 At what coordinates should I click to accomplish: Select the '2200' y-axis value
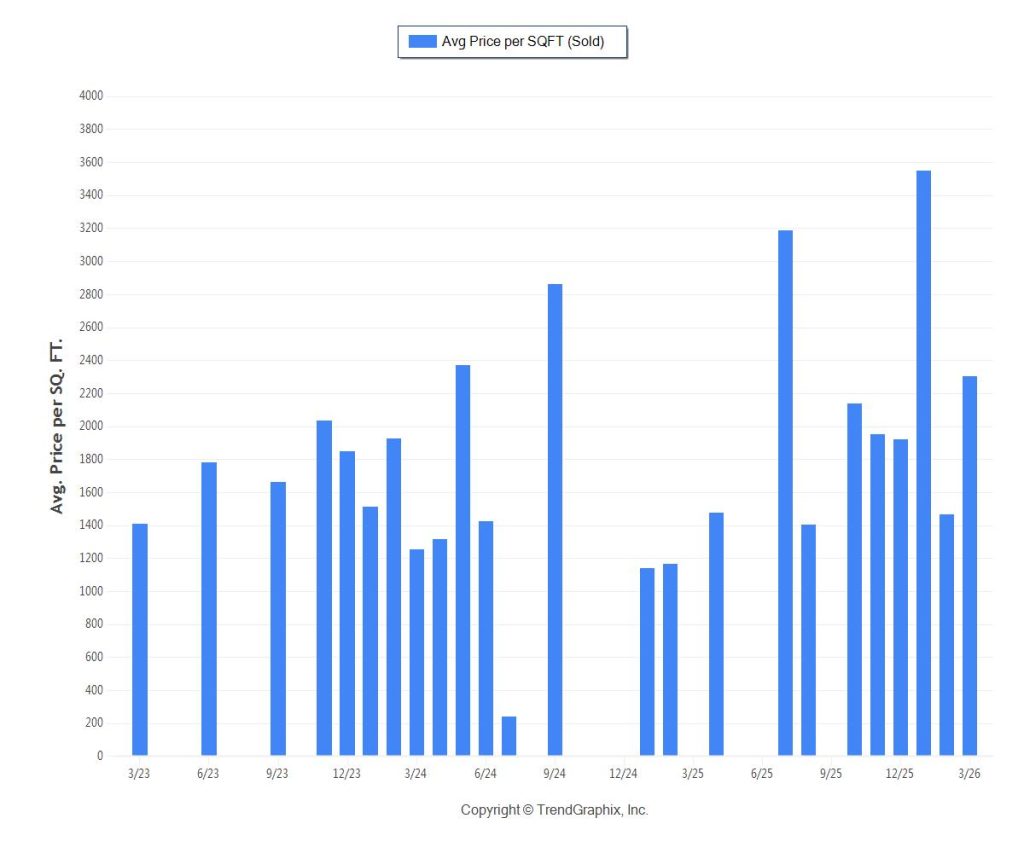click(x=91, y=393)
